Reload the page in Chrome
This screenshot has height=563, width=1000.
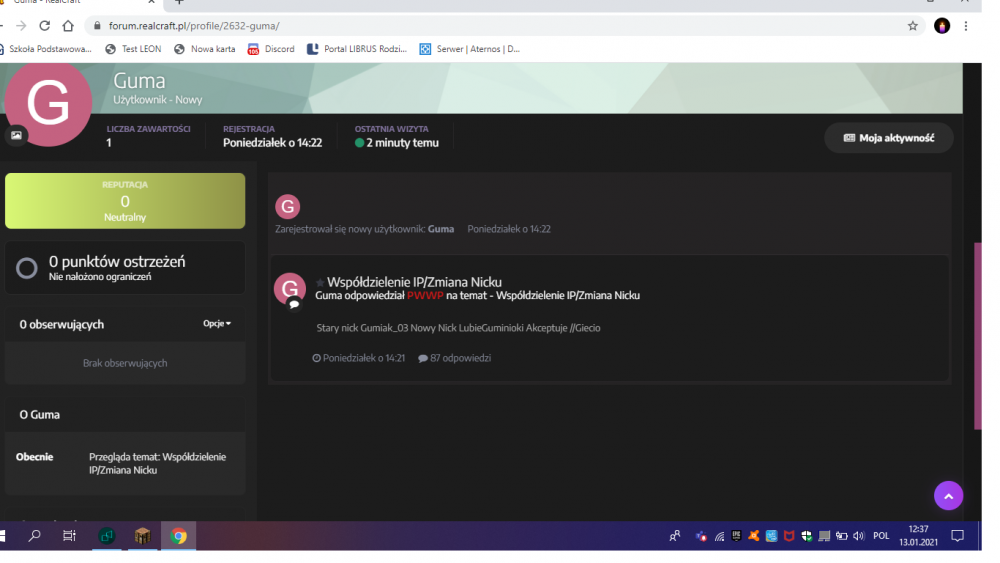coord(44,26)
